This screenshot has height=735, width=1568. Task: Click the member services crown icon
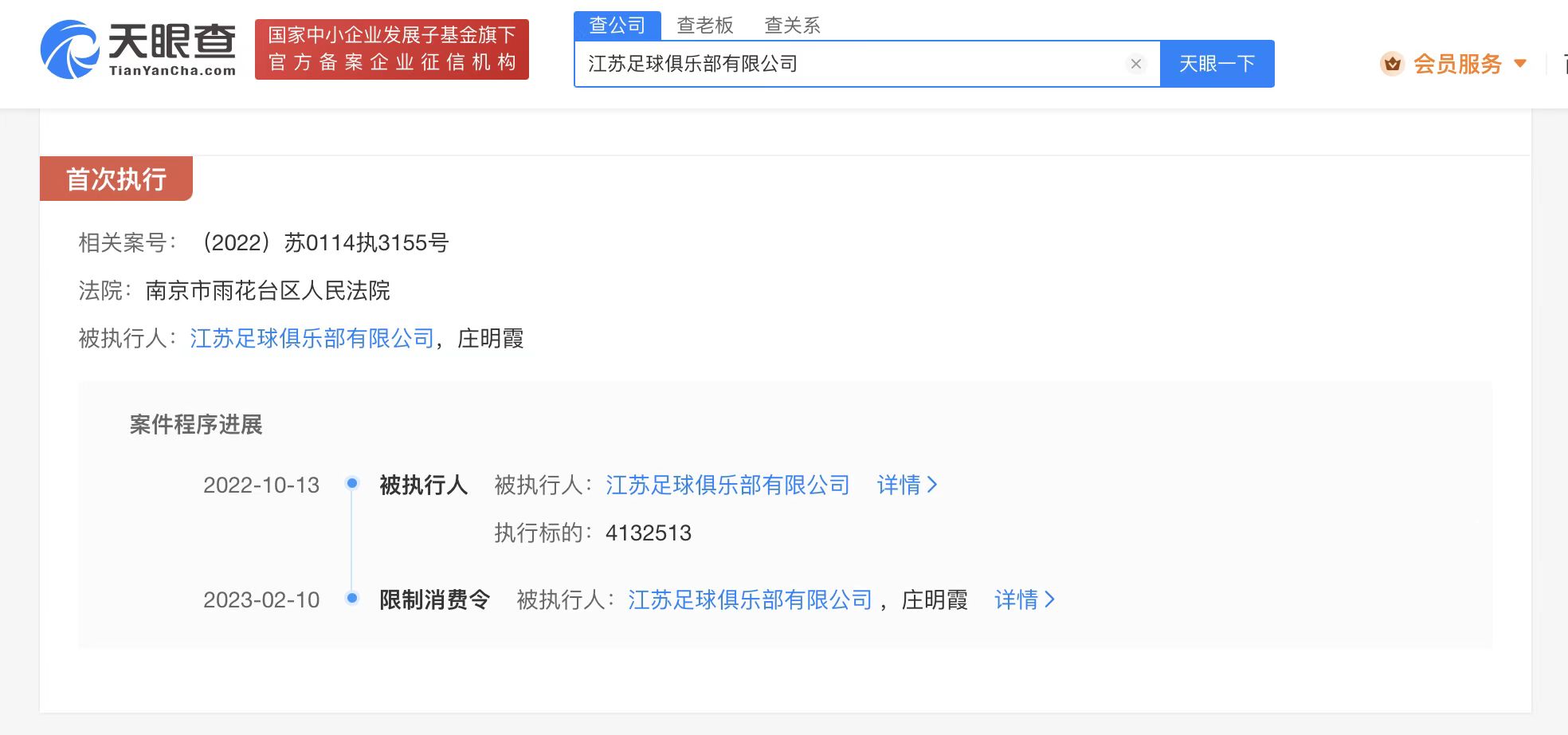(x=1392, y=64)
